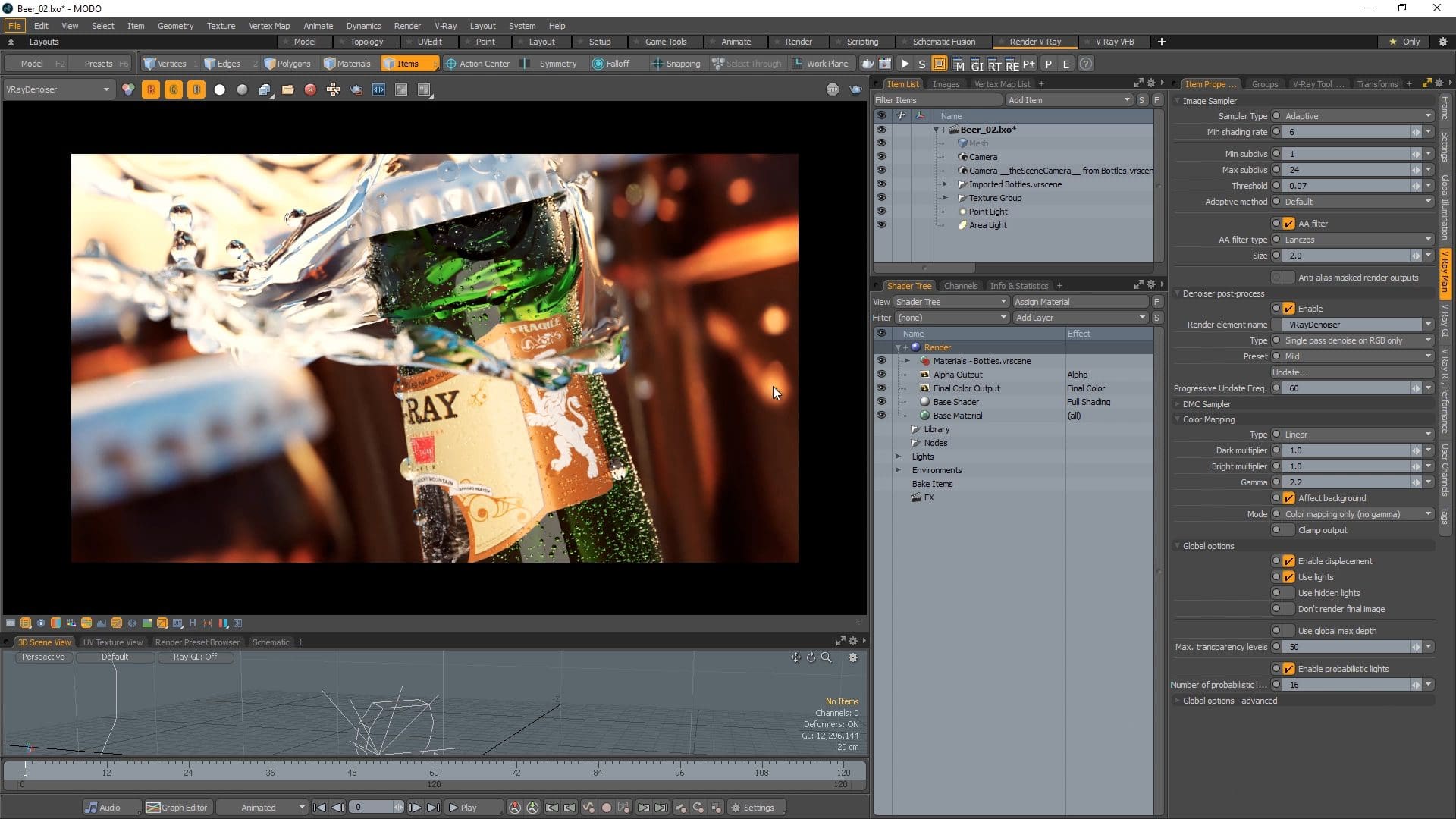This screenshot has height=819, width=1456.
Task: Click the white circle alpha view icon
Action: click(219, 89)
